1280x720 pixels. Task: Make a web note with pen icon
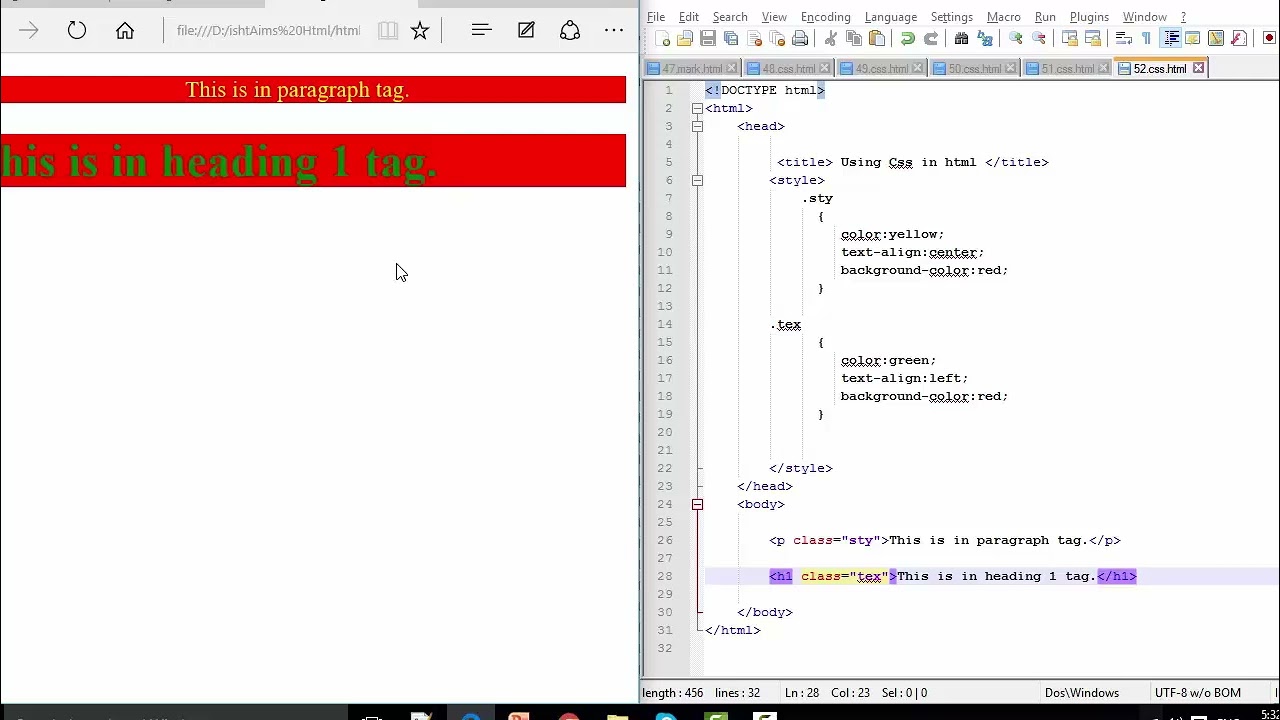tap(526, 31)
